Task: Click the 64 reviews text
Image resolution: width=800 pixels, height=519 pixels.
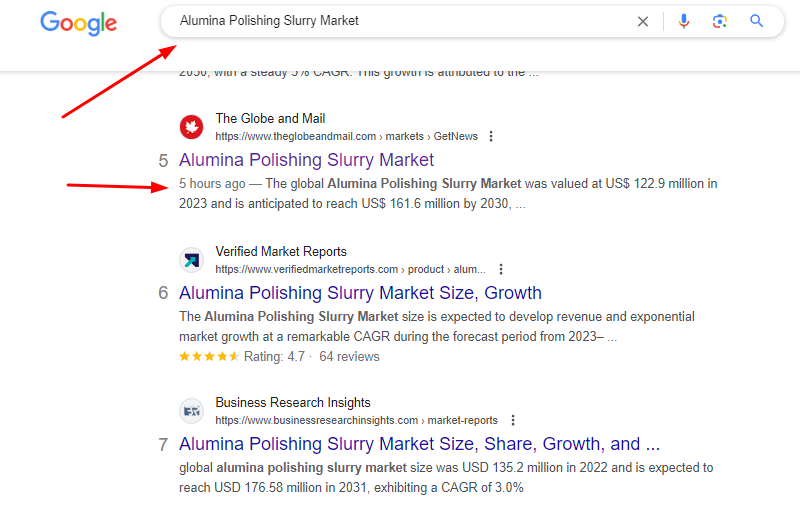Action: [x=349, y=356]
